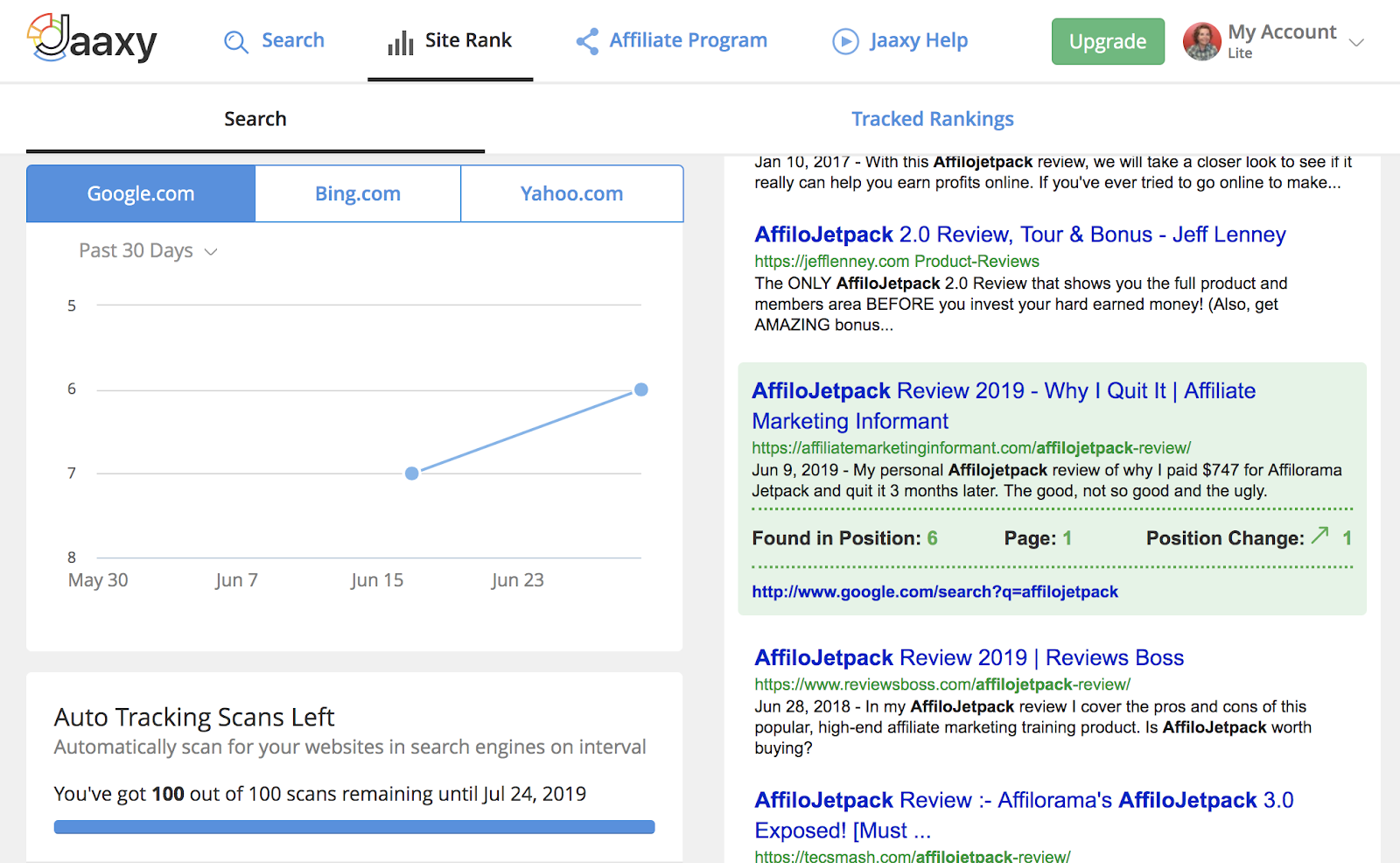Click the Jun 28, 2018 Reviews Boss snippet
The width and height of the screenshot is (1400, 863).
(x=1032, y=727)
